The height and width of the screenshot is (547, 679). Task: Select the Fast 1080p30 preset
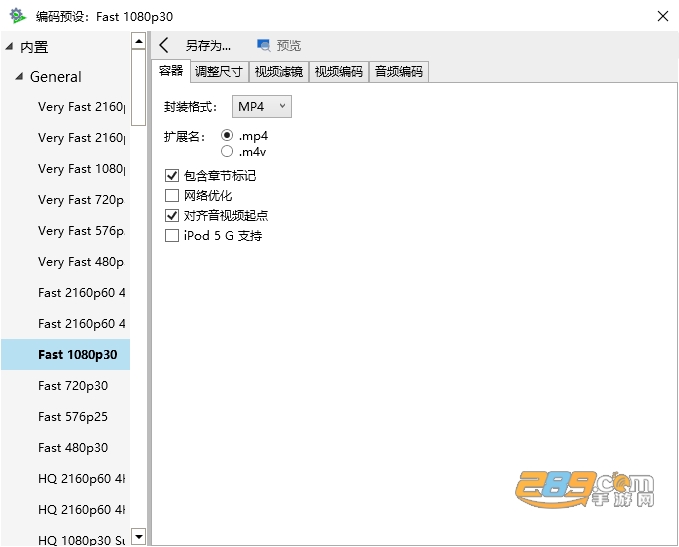pos(65,355)
